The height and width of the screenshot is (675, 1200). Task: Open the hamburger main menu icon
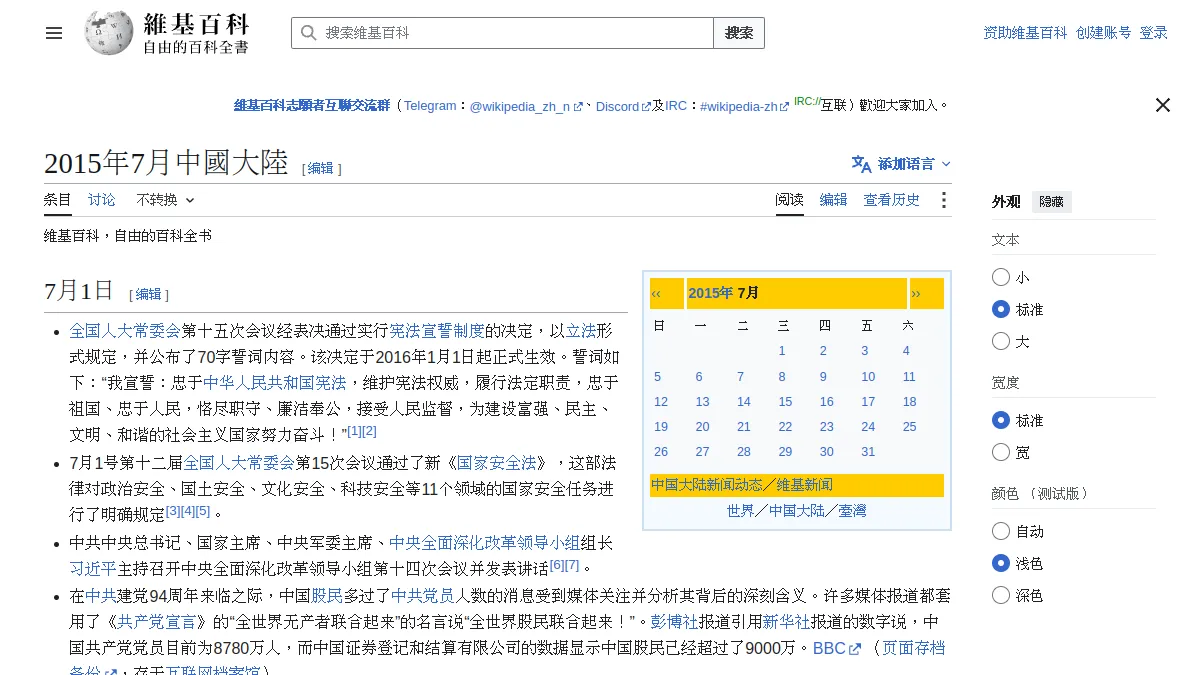(54, 33)
